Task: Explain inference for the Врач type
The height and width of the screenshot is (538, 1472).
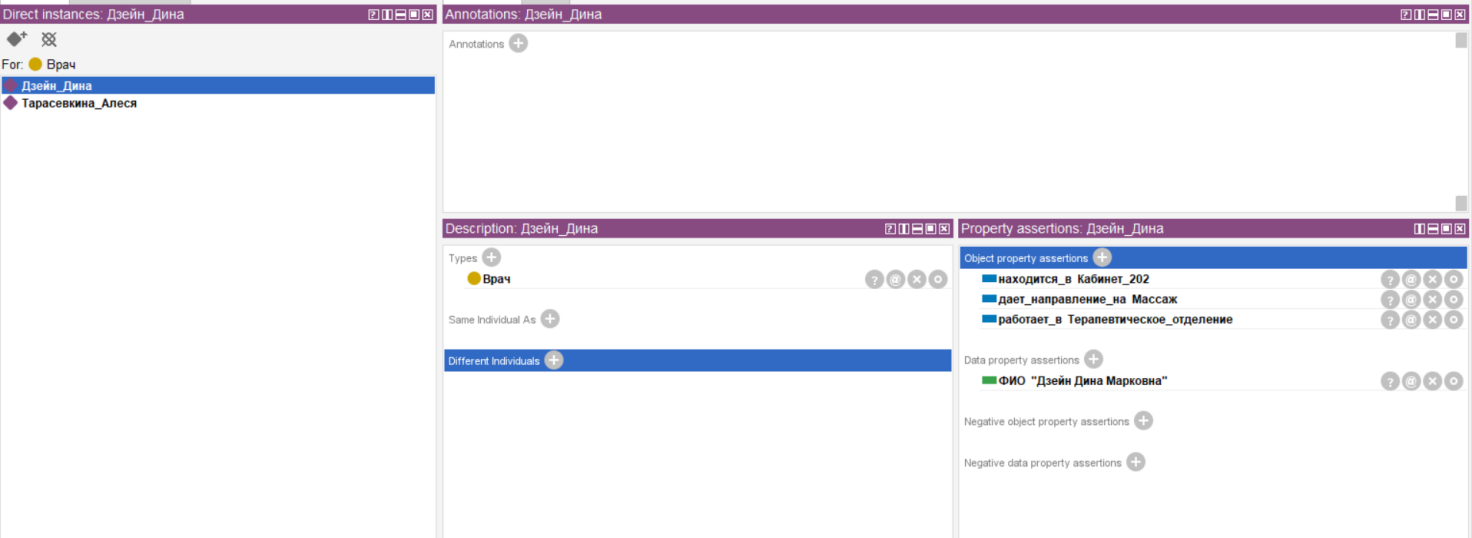Action: (874, 280)
